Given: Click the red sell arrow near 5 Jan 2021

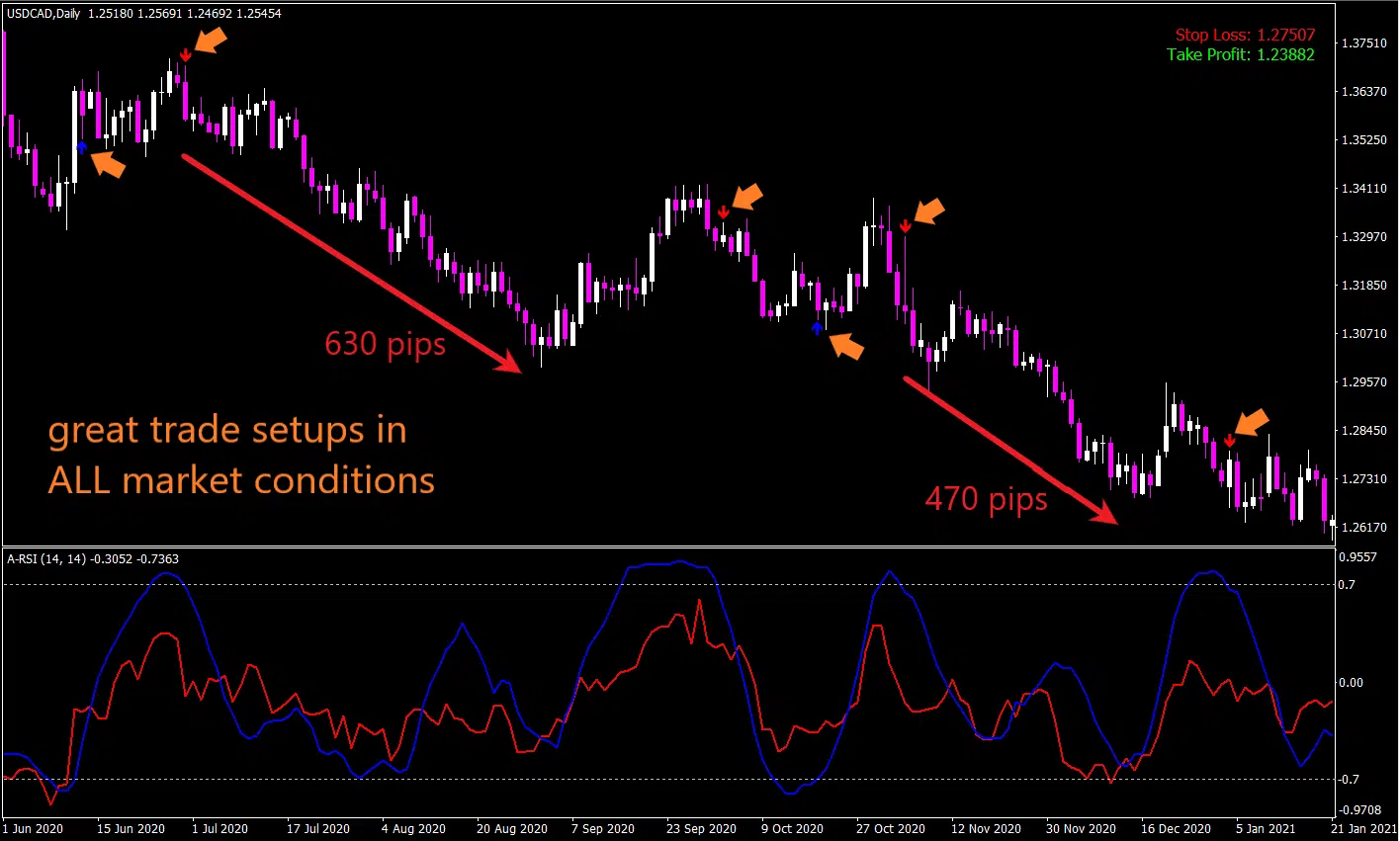Looking at the screenshot, I should click(x=1229, y=441).
